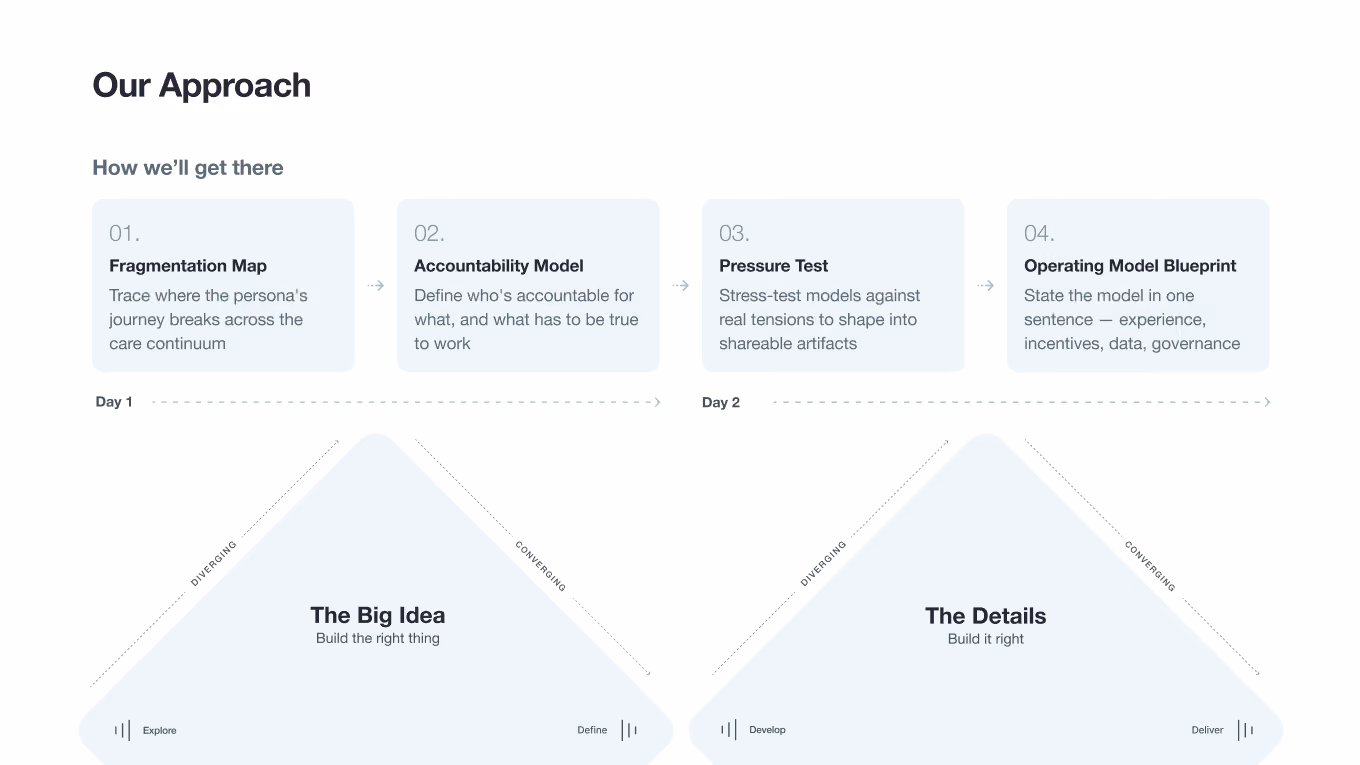
Task: Click the Our Approach title
Action: coord(202,86)
